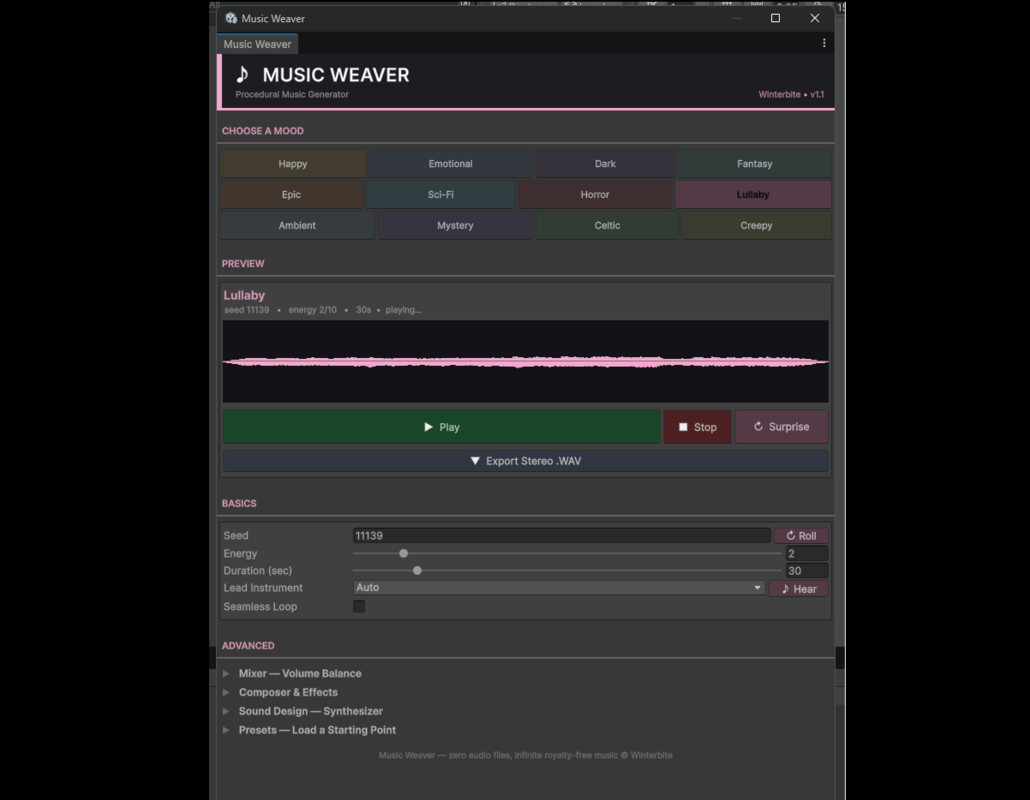The width and height of the screenshot is (1030, 800).
Task: Select the Celtic mood
Action: (607, 225)
